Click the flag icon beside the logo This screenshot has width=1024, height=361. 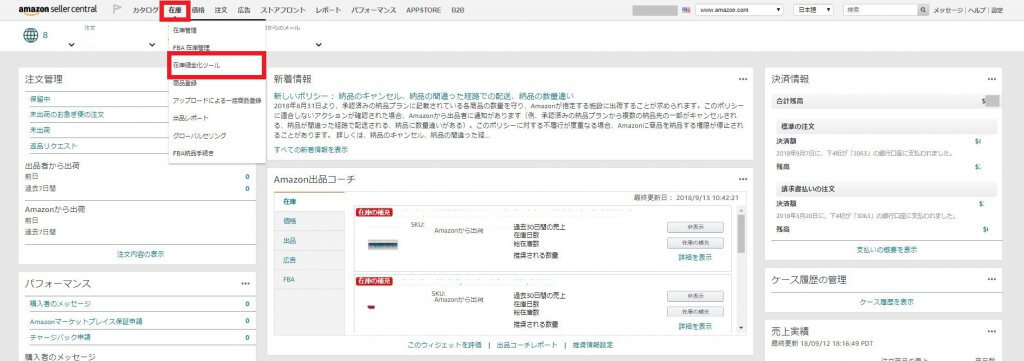pyautogui.click(x=118, y=10)
